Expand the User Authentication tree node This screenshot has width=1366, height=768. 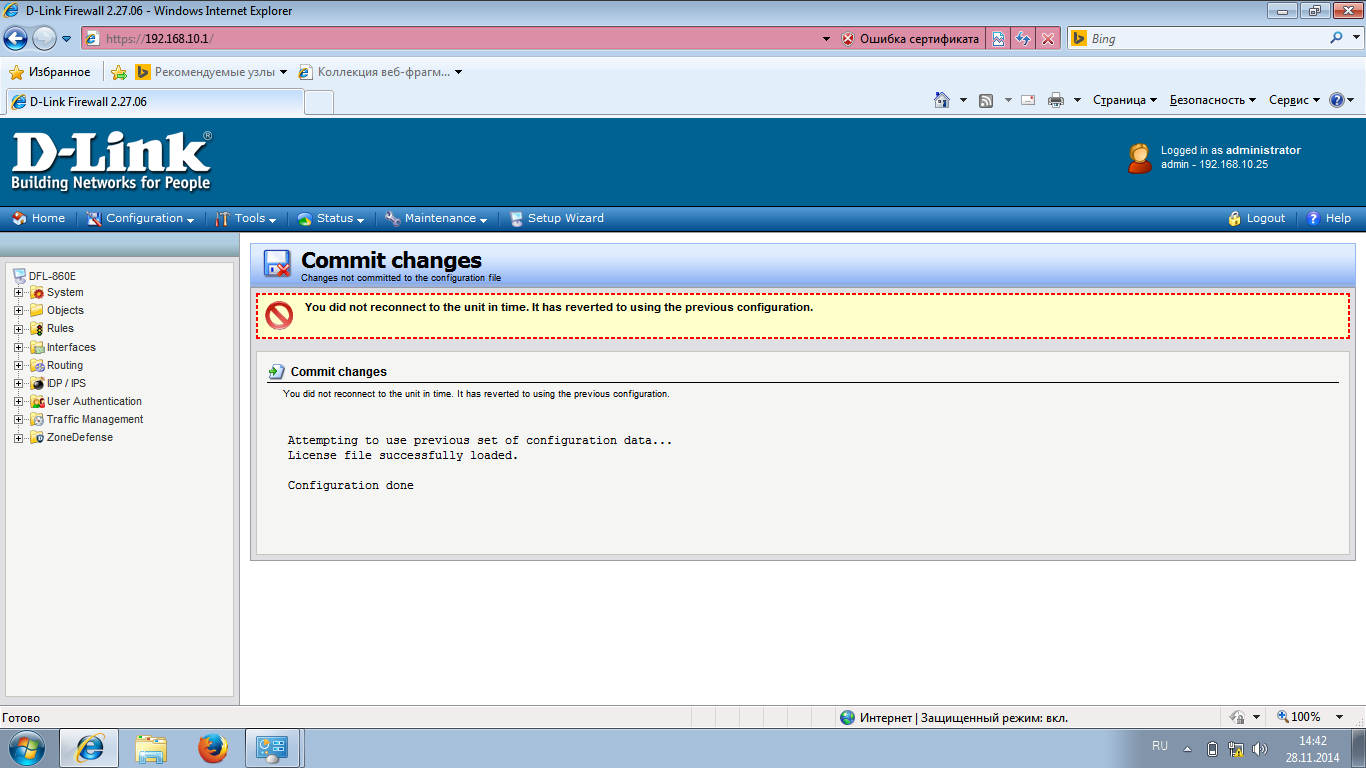click(18, 402)
